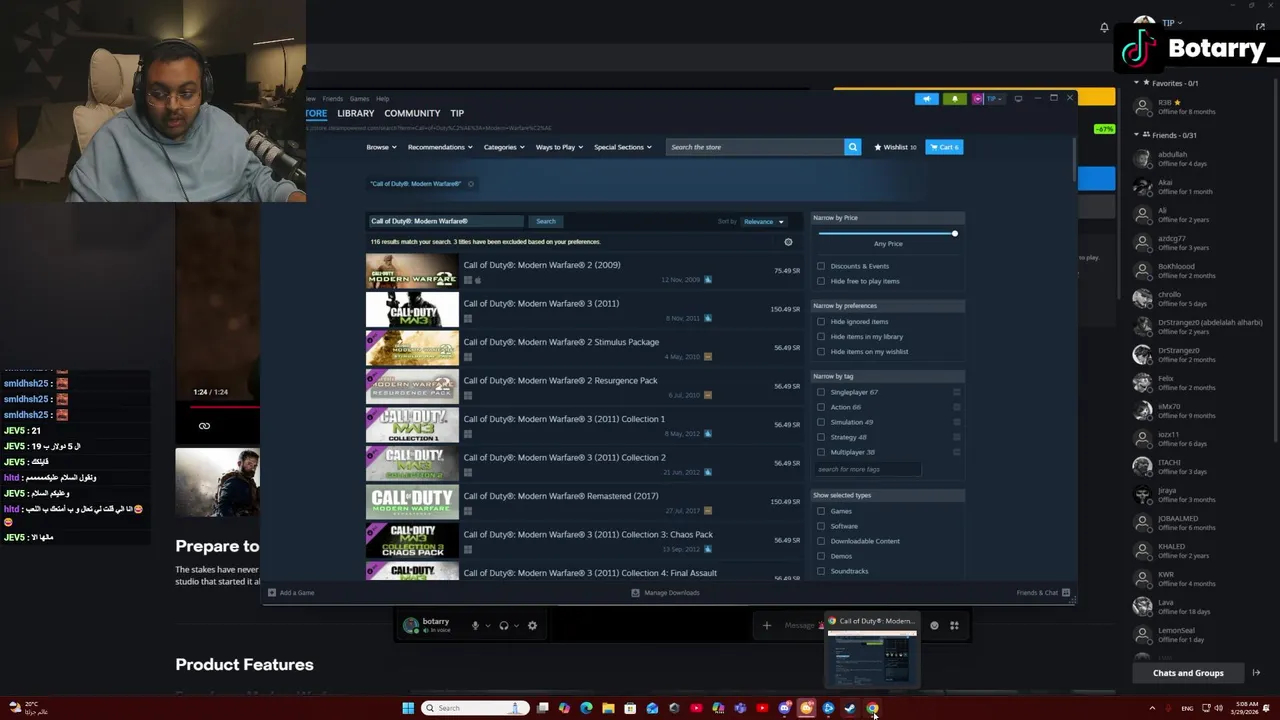
Task: Click the Windows taskbar Search box
Action: pyautogui.click(x=474, y=708)
